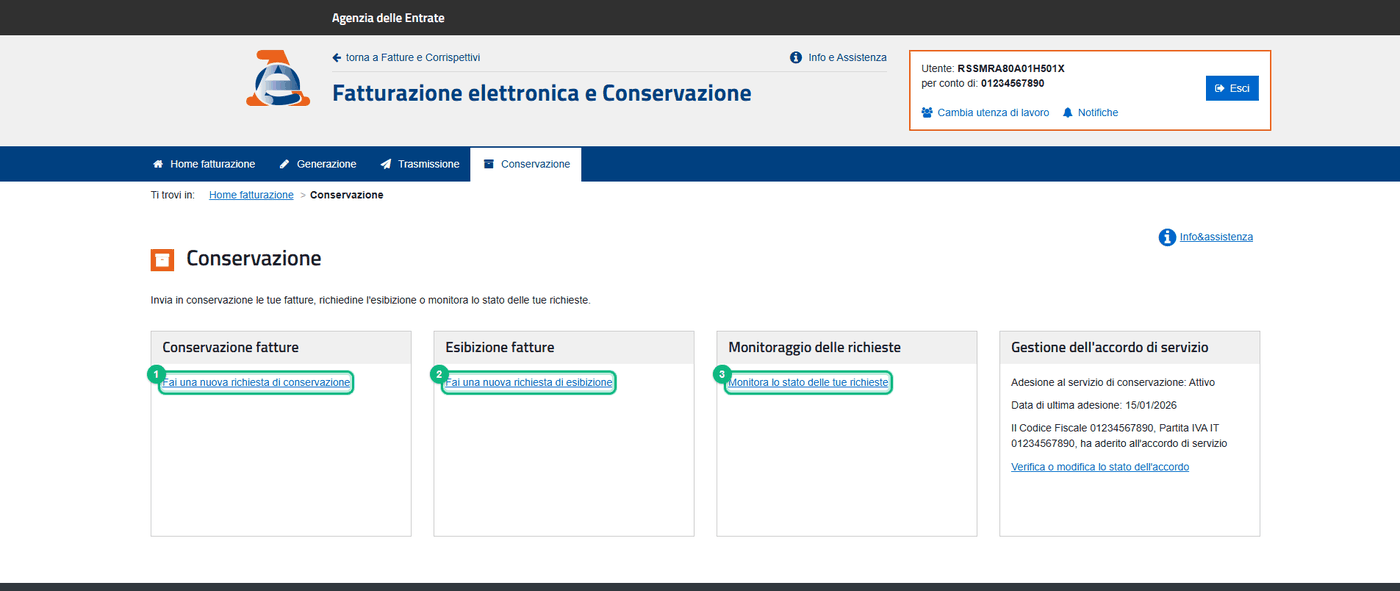Open the Info&assistenza link at right
The image size is (1400, 591).
[x=1216, y=237]
